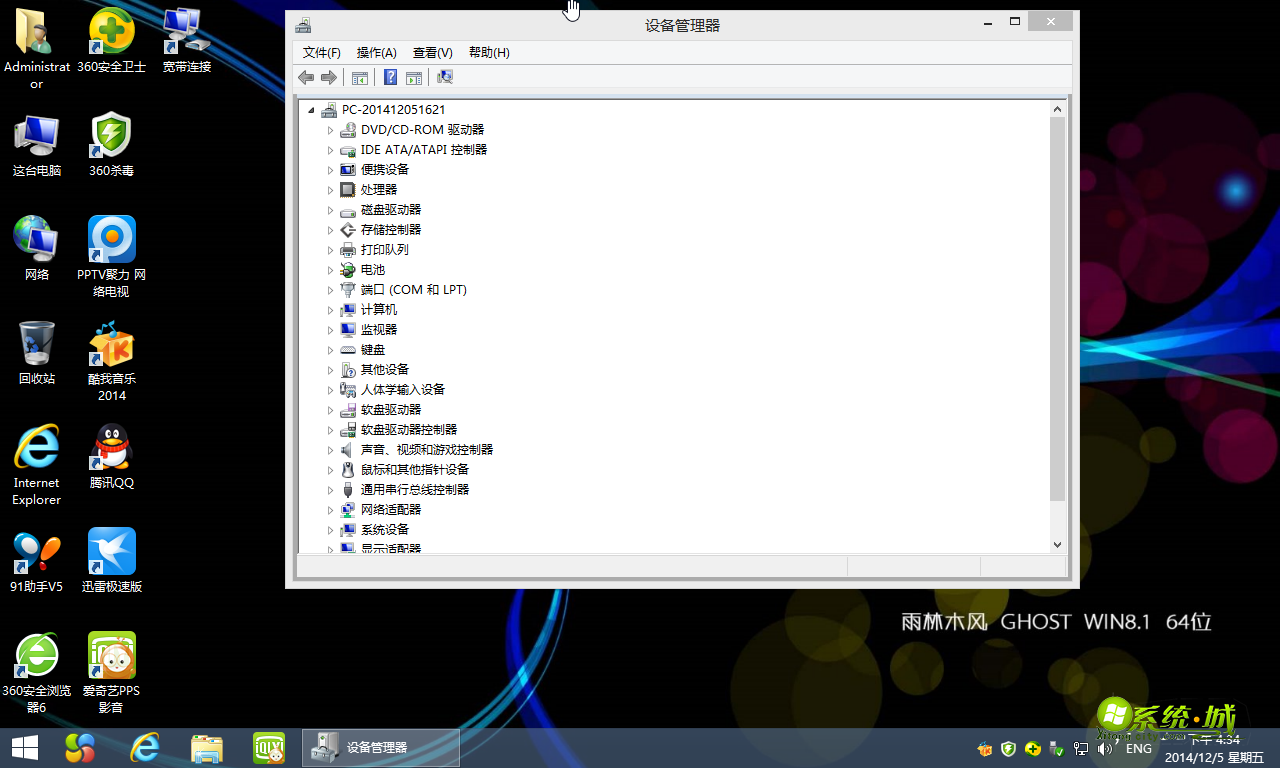Open the 查看(V) menu

(x=432, y=52)
